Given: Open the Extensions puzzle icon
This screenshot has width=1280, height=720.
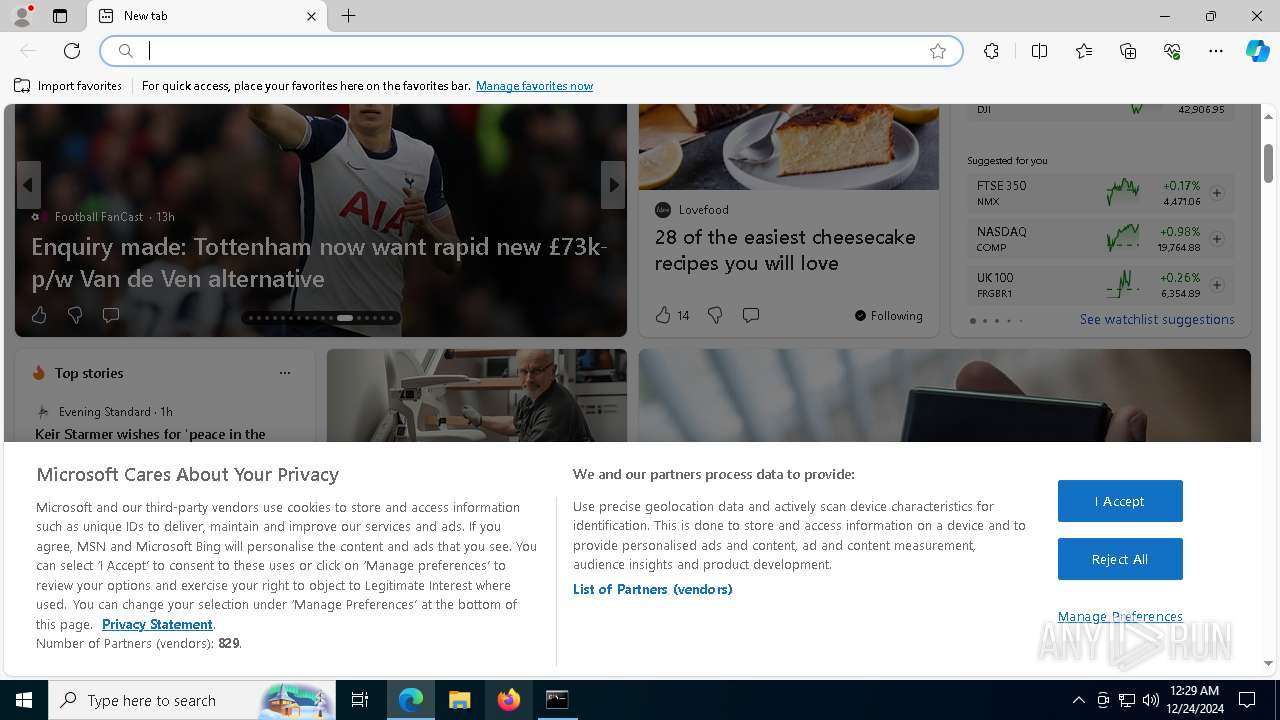Looking at the screenshot, I should click(x=991, y=51).
